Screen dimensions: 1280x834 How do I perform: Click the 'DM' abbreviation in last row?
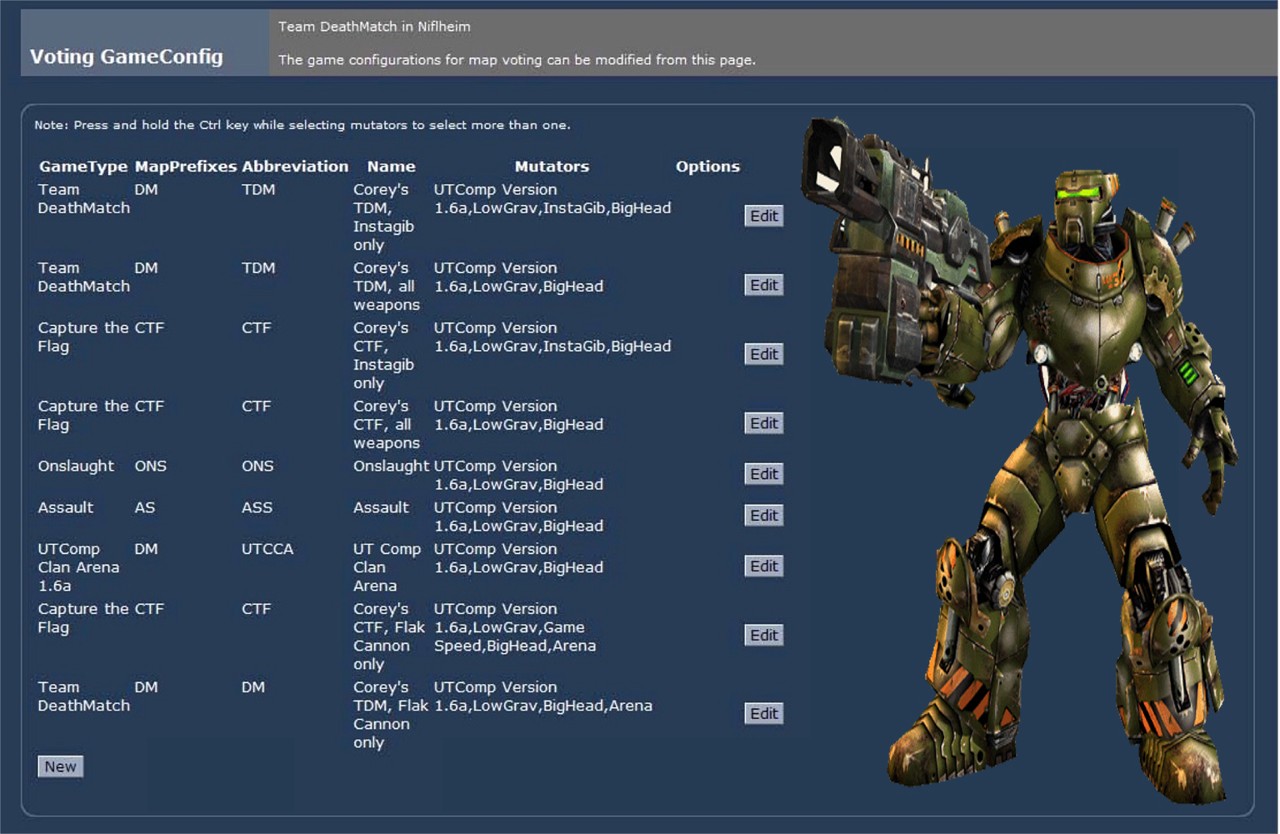point(253,687)
